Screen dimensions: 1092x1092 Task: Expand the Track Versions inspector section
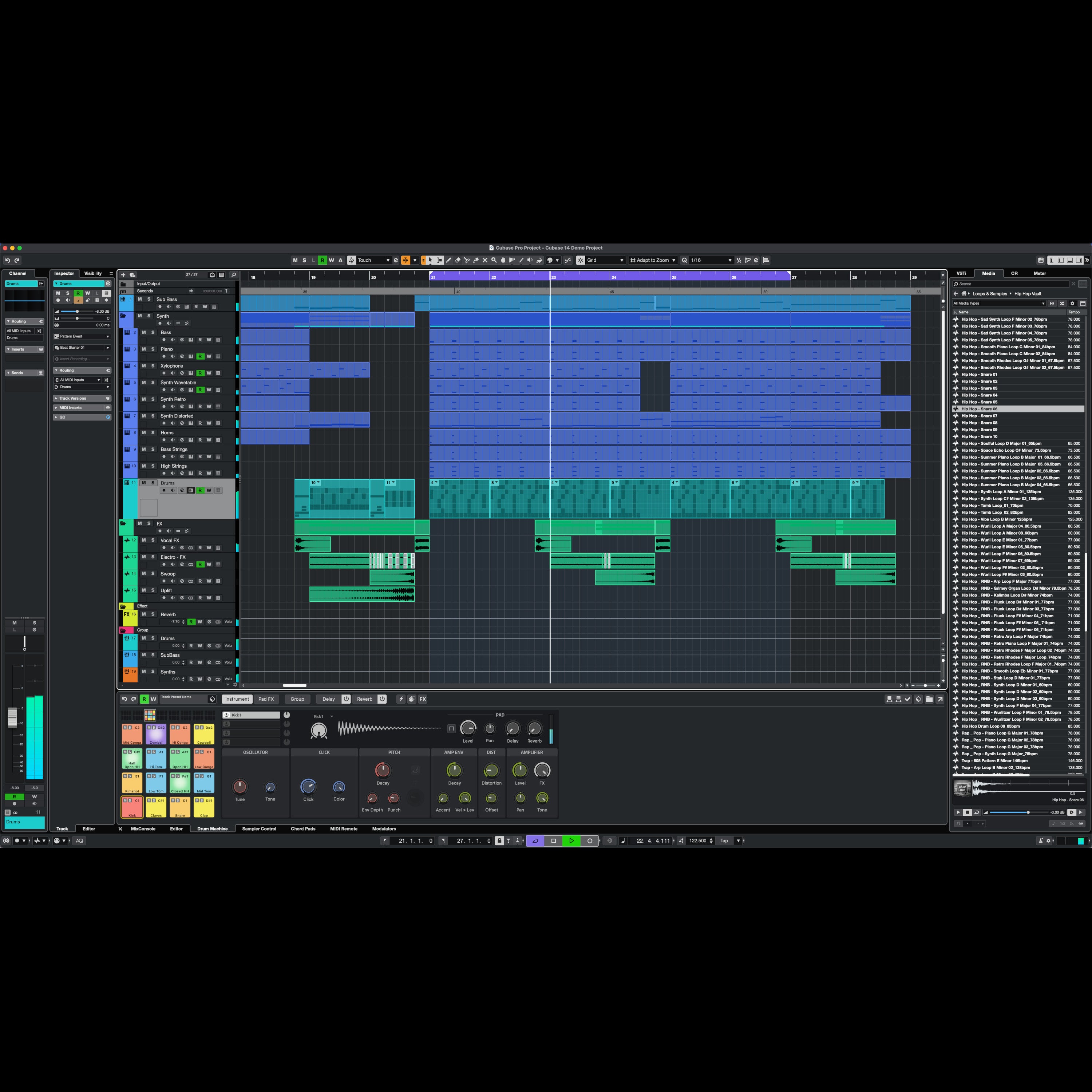[x=83, y=399]
